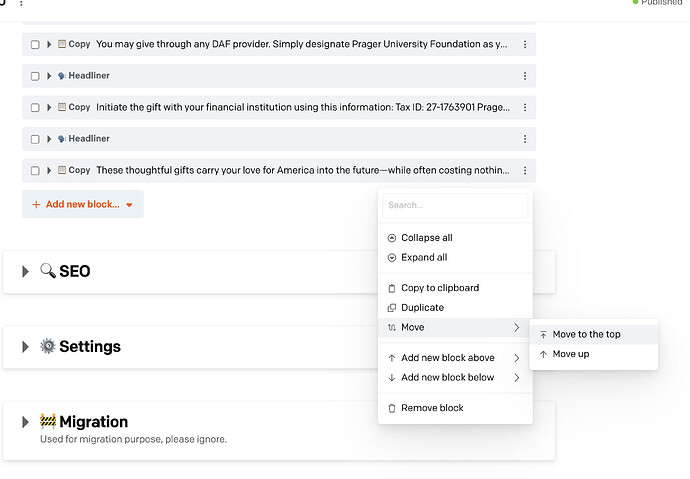Click the Headliner icon on the first Headliner row
Viewport: 690px width, 479px height.
[62, 76]
